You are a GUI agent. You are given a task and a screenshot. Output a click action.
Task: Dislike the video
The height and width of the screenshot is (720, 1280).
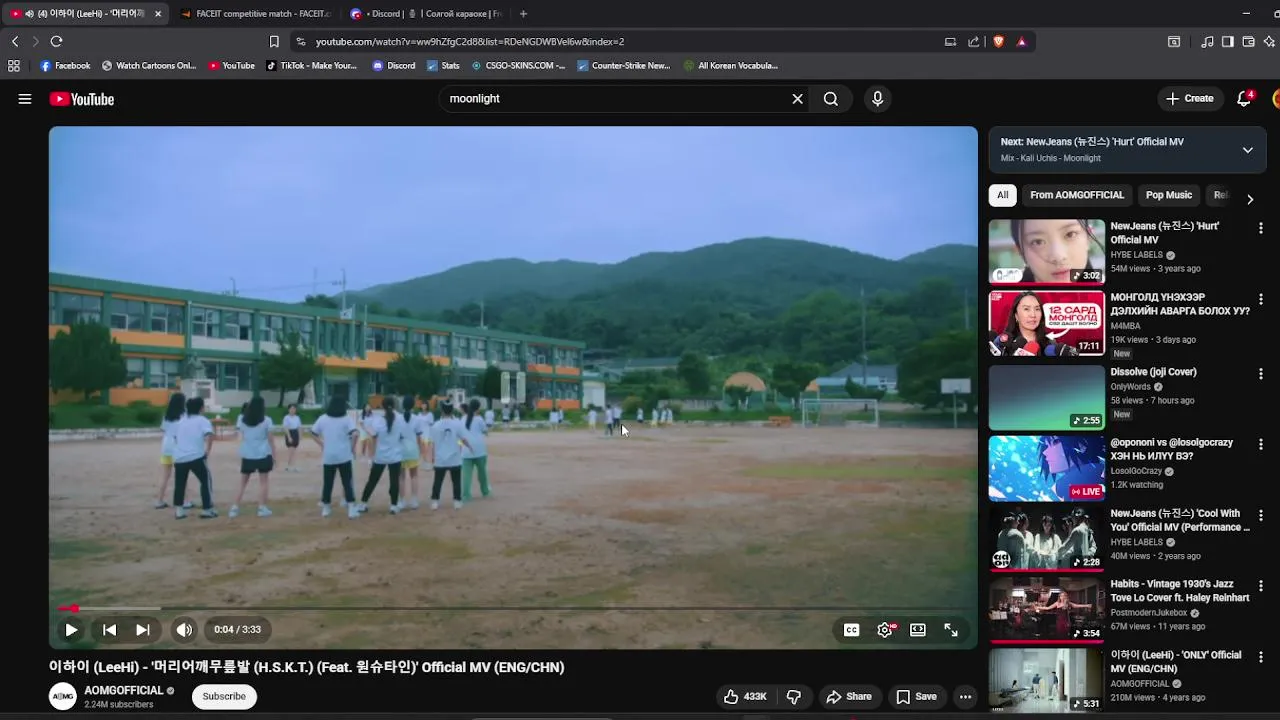click(794, 697)
